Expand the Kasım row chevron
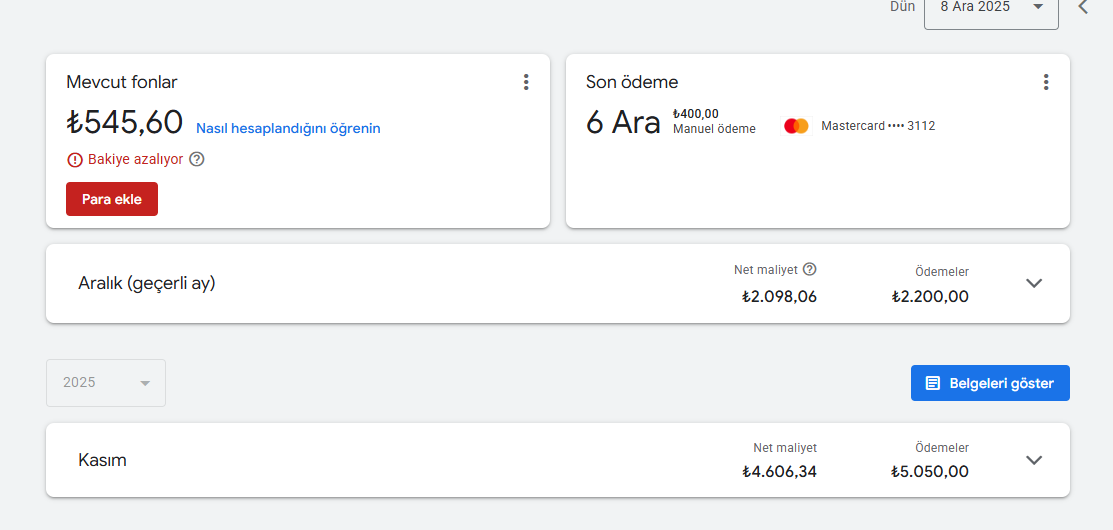Image resolution: width=1113 pixels, height=530 pixels. [1034, 460]
